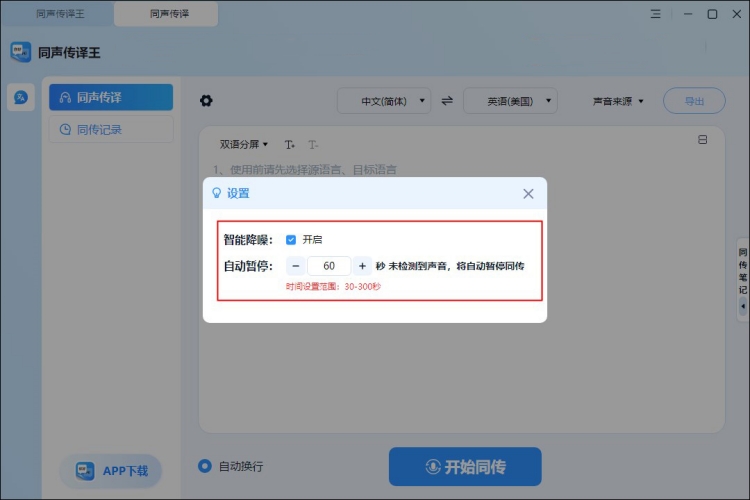This screenshot has width=750, height=500.
Task: Open the 中文(简体) source language dropdown
Action: click(x=384, y=101)
